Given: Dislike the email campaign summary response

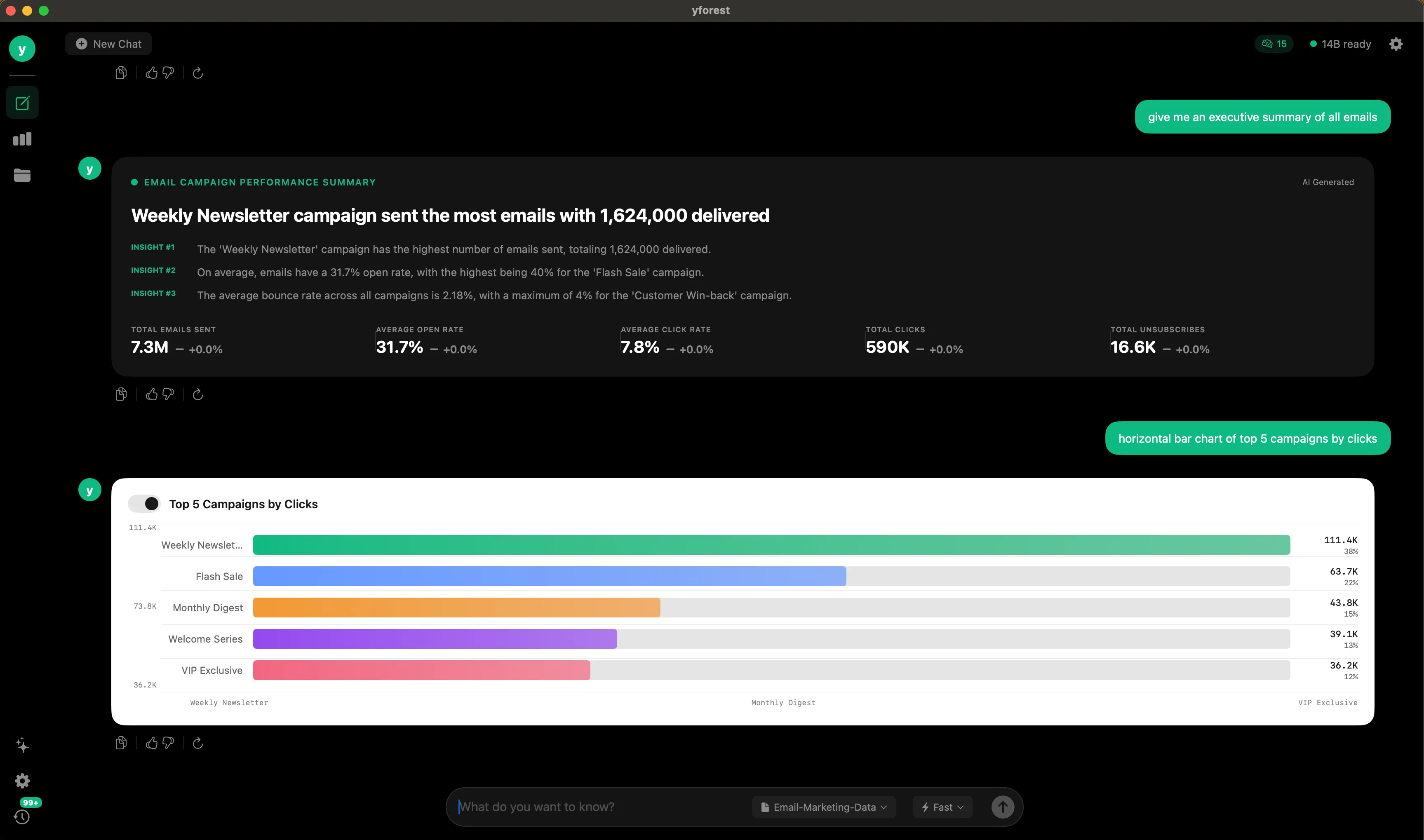Looking at the screenshot, I should coord(168,394).
